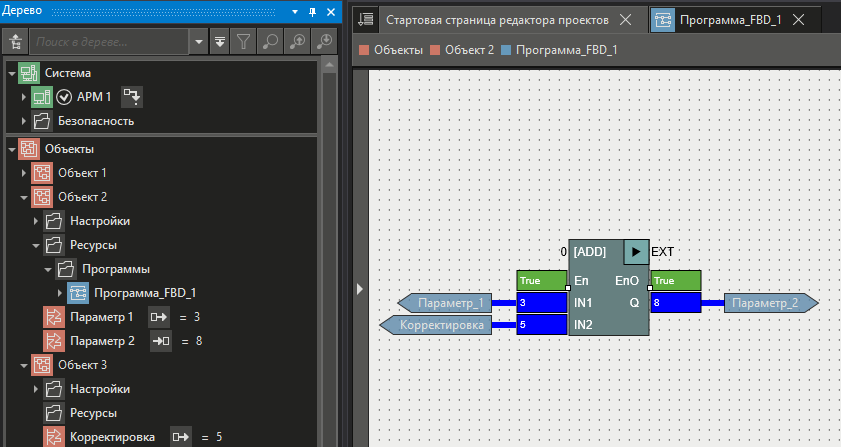
Task: Click the output direction icon beside Корректировка
Action: pos(181,437)
